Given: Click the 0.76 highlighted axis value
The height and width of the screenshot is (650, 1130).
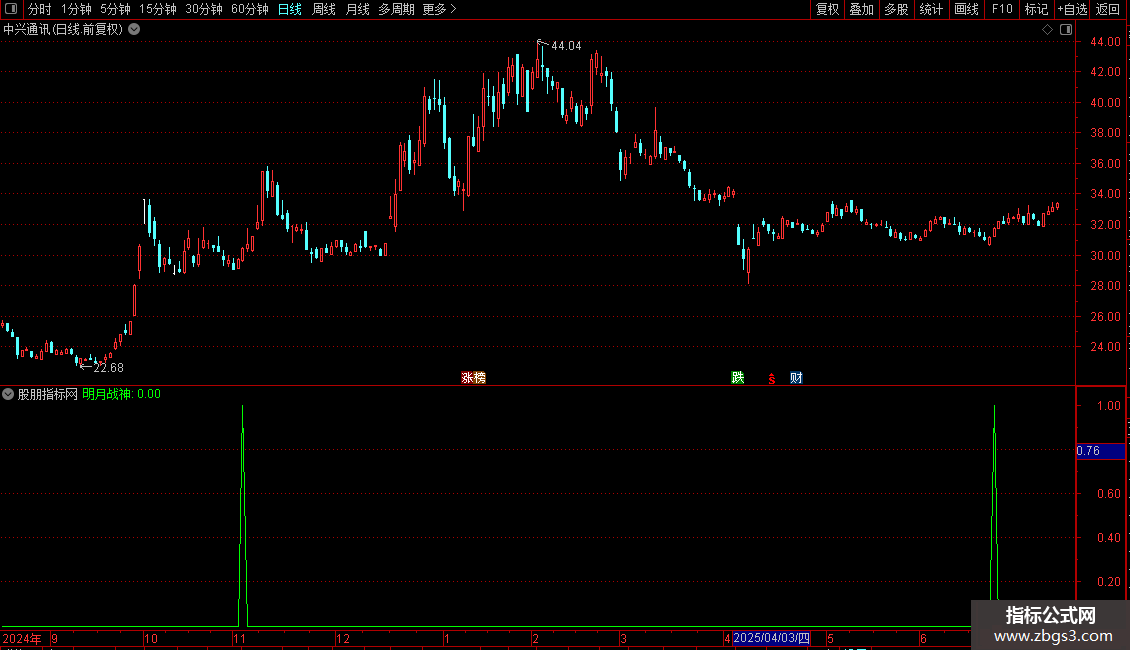Looking at the screenshot, I should tap(1100, 451).
